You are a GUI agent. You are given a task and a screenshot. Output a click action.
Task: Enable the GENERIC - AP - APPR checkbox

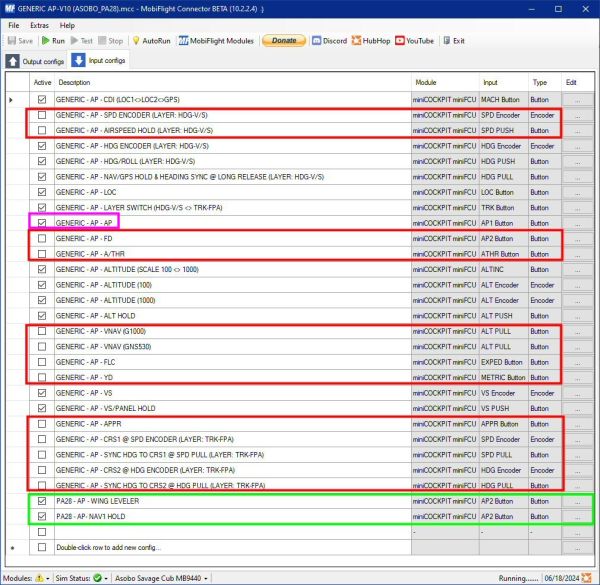pos(42,424)
